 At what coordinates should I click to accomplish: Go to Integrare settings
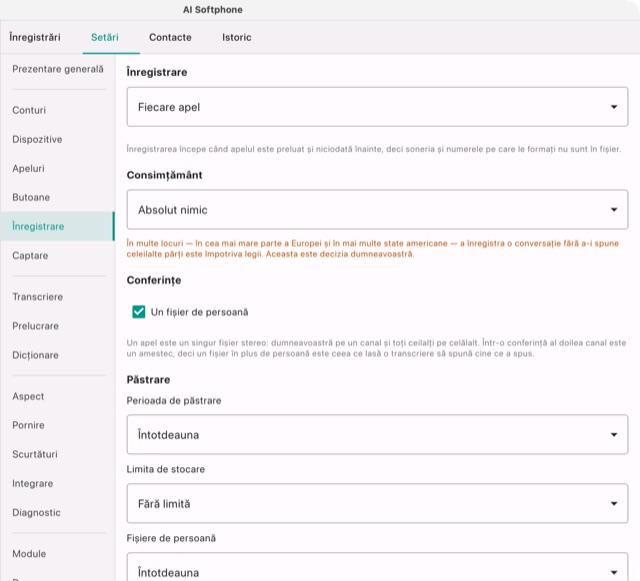[x=58, y=483]
